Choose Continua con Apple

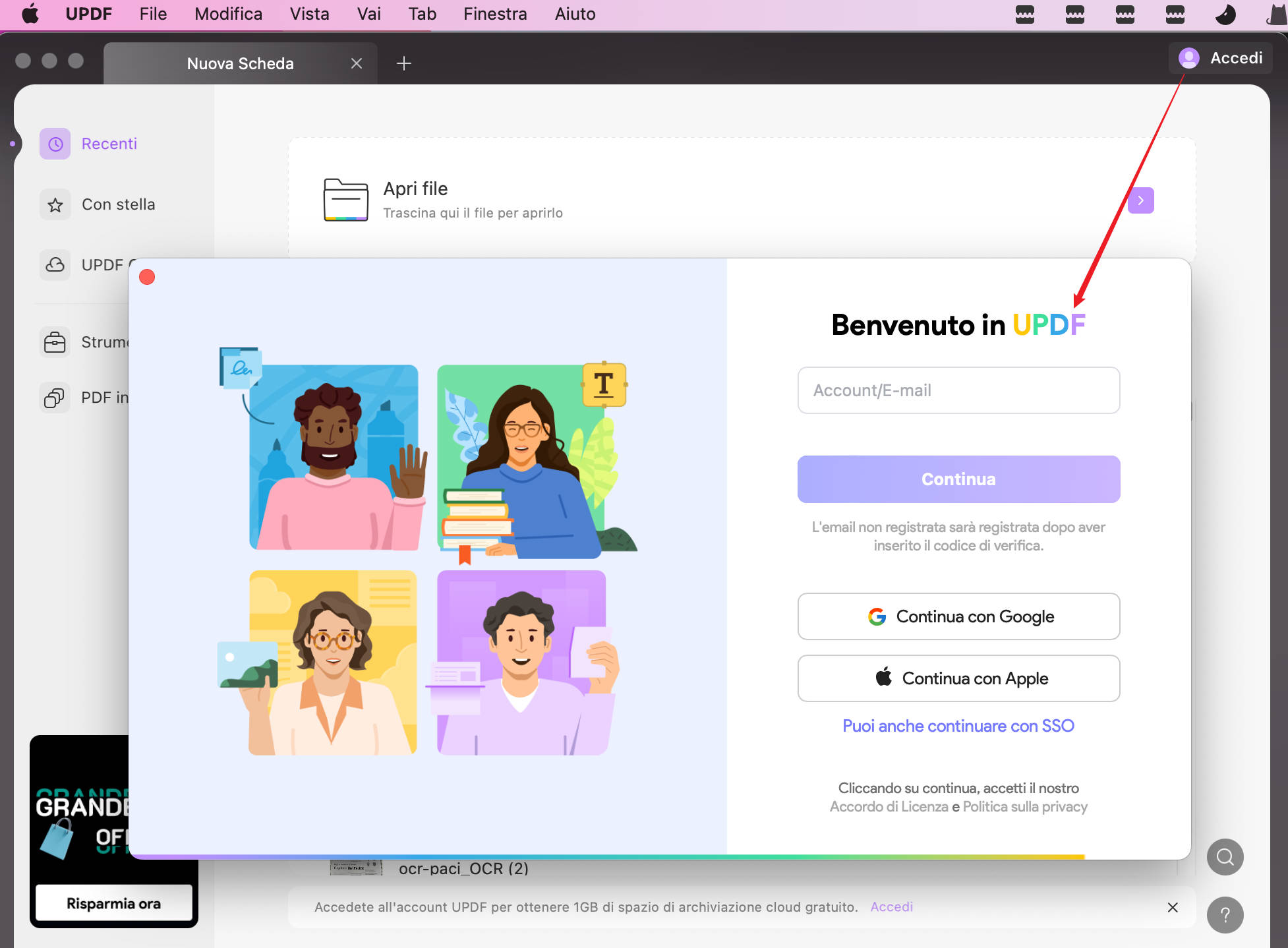point(958,678)
